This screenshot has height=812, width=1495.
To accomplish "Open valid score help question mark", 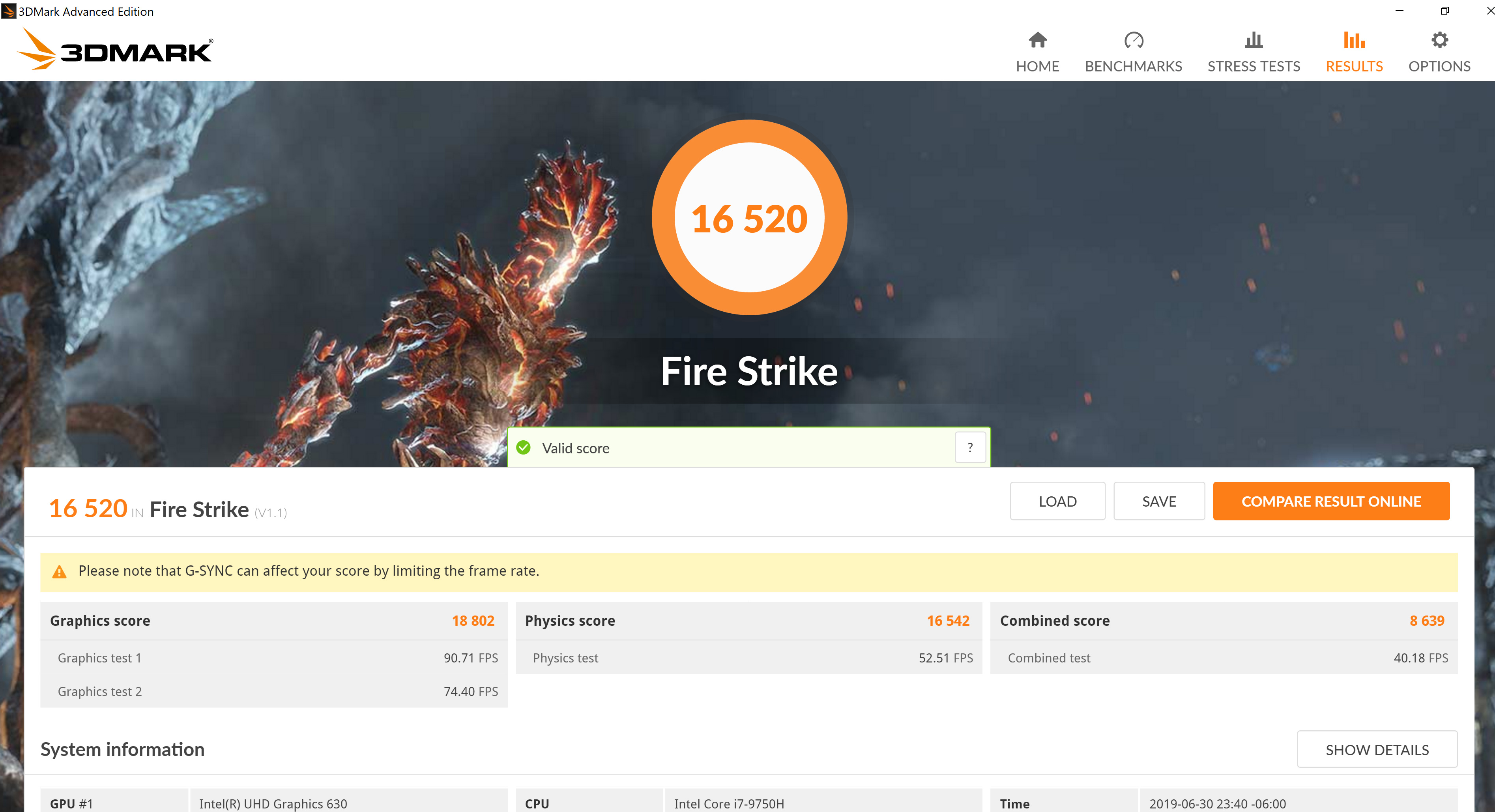I will pos(970,447).
